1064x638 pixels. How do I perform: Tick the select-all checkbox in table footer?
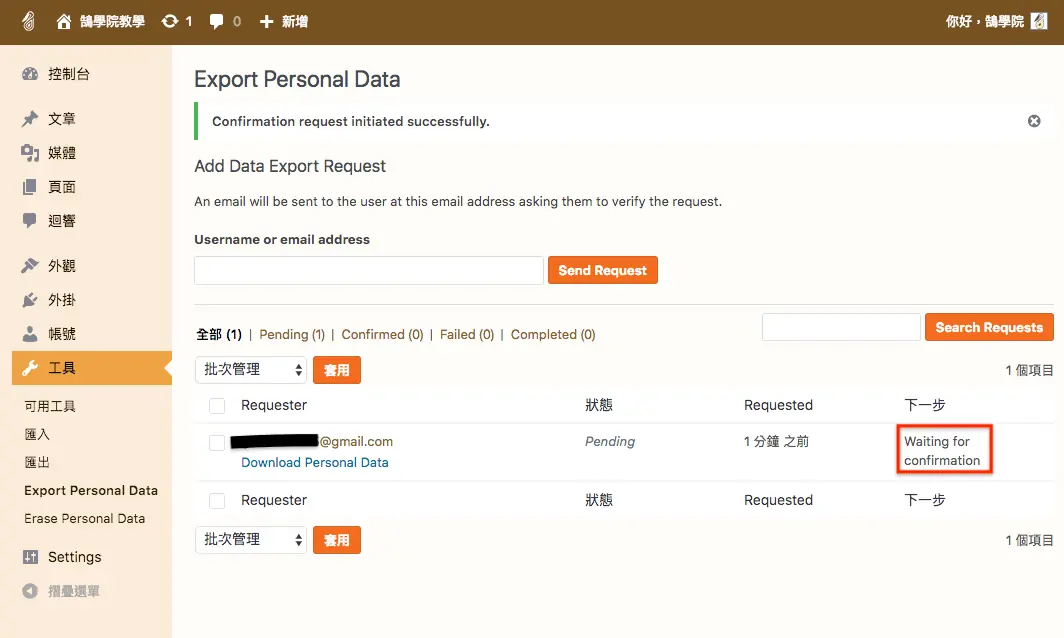tap(217, 501)
